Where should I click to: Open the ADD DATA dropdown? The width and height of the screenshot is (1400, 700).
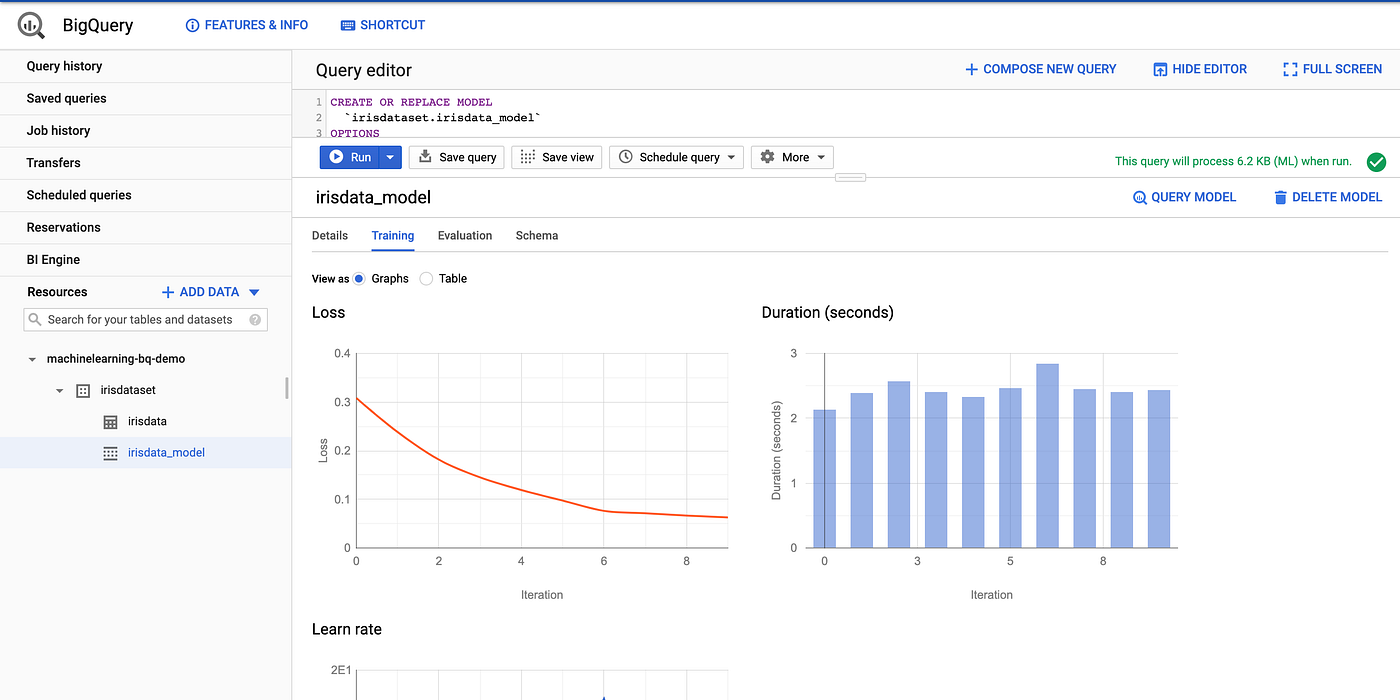[254, 291]
